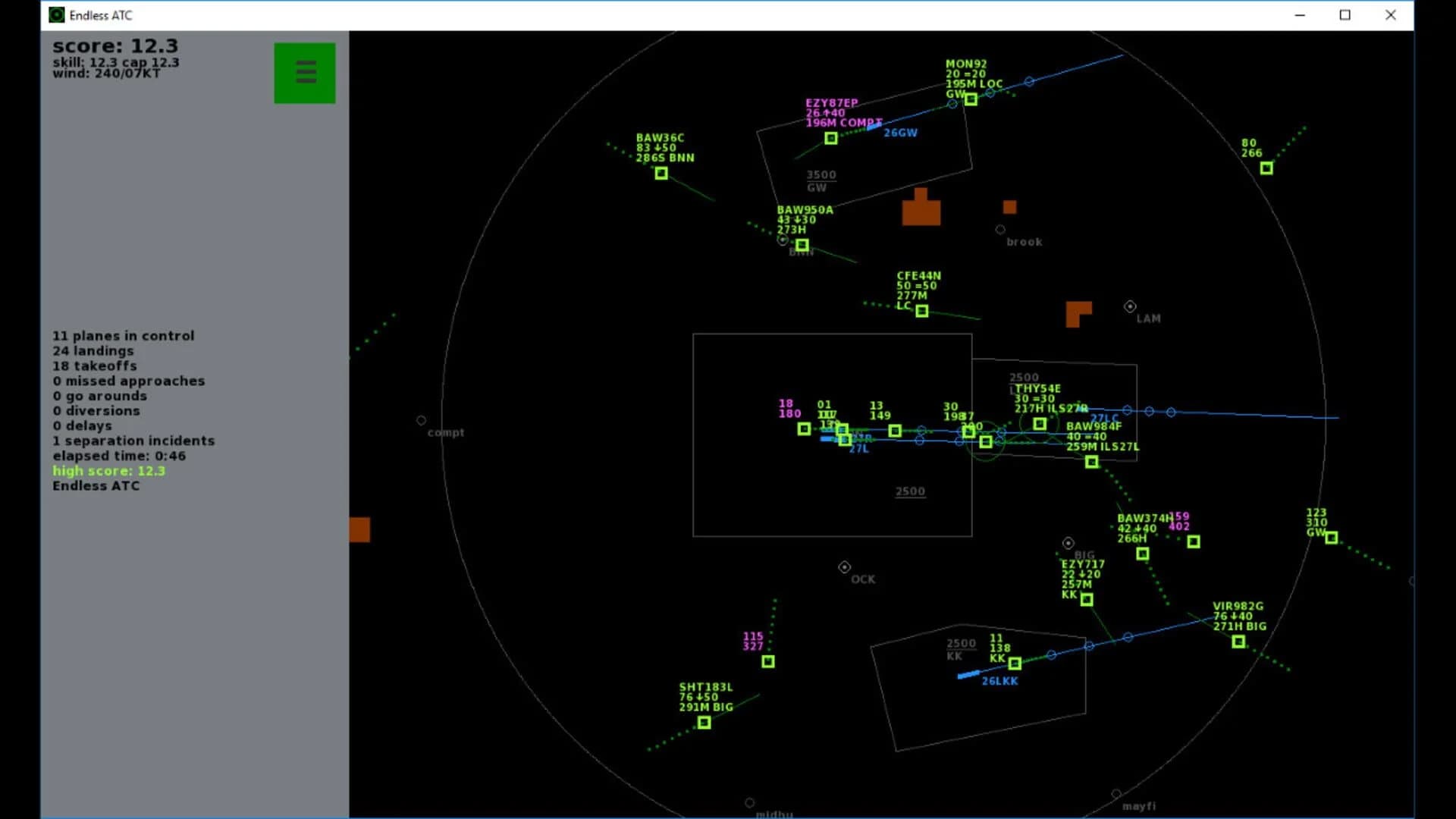Click the EZY717 aircraft near the KK sector
The width and height of the screenshot is (1456, 819).
(1087, 600)
